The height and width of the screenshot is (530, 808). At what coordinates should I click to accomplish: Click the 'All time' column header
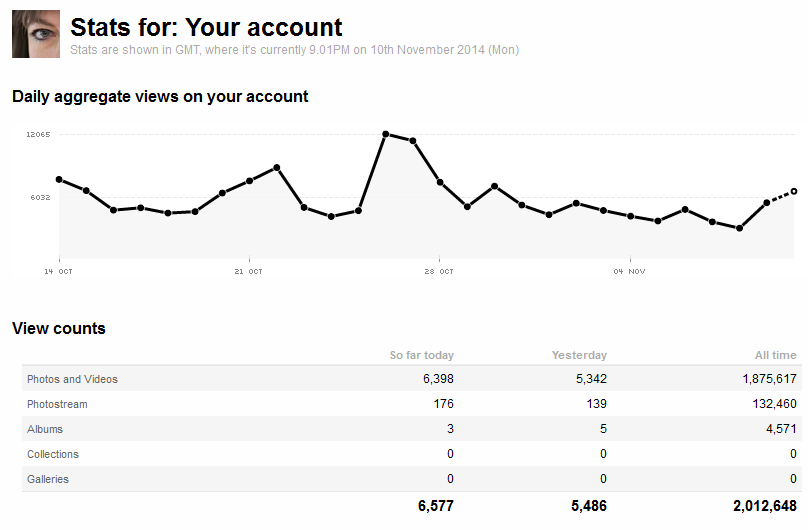point(776,355)
